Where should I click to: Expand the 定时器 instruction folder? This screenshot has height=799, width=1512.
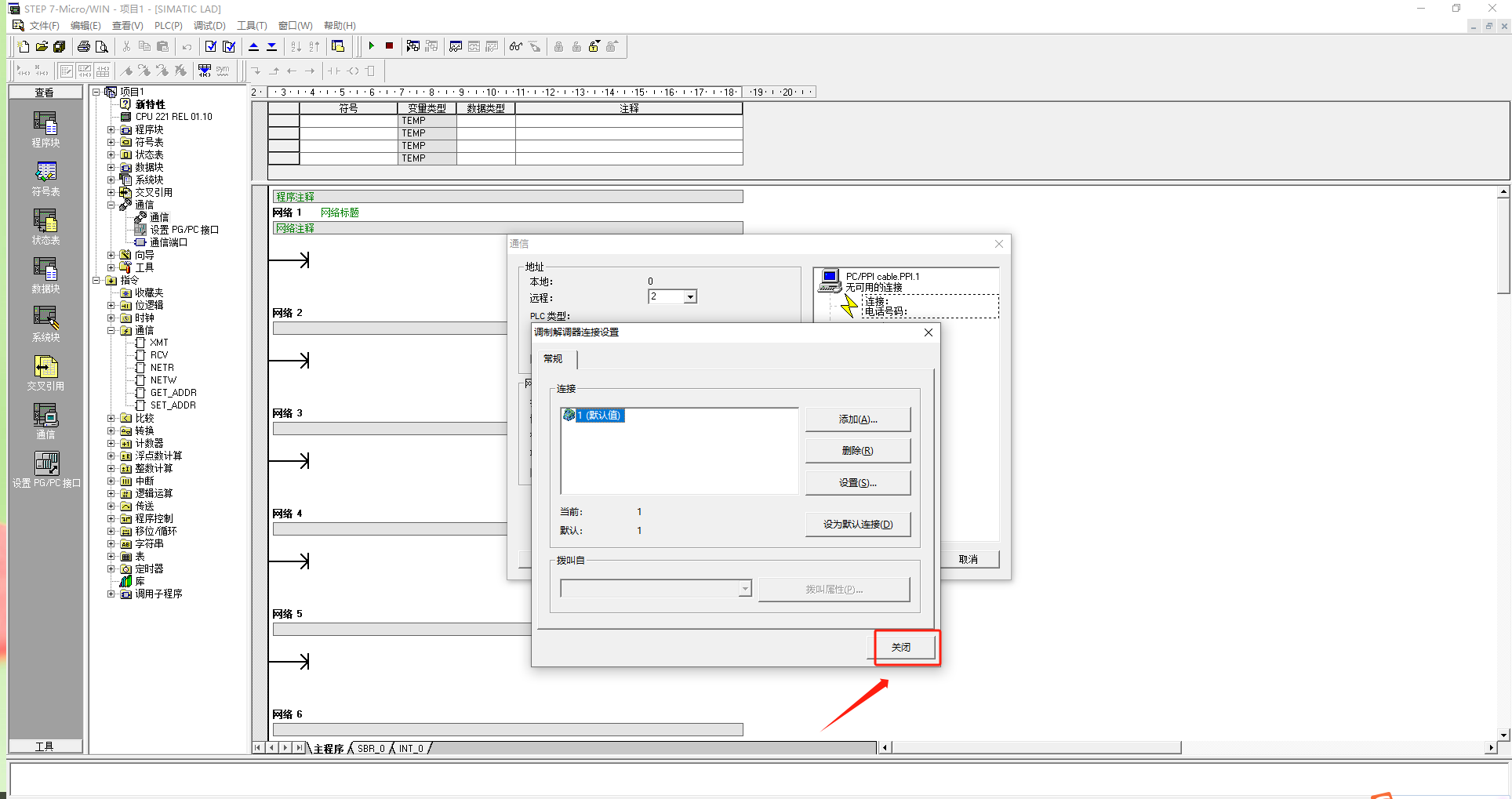click(x=111, y=568)
